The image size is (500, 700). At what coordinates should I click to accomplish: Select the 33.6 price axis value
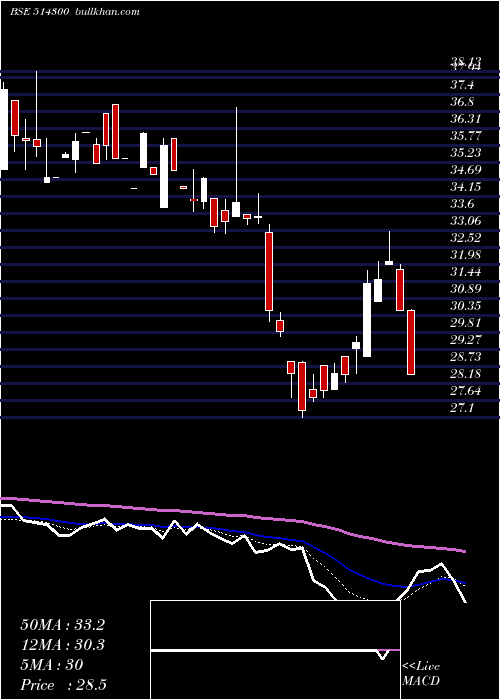pos(462,204)
